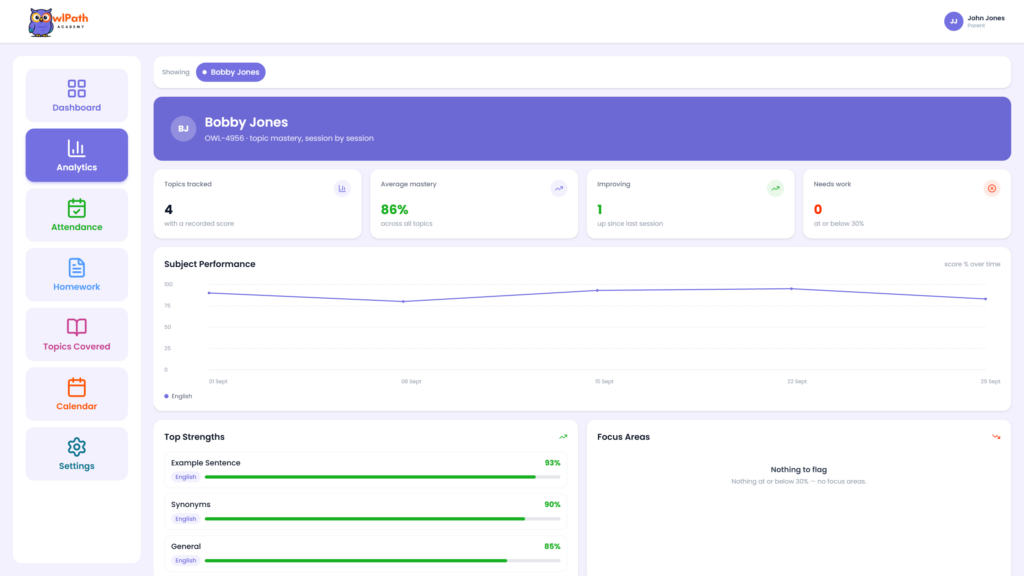The width and height of the screenshot is (1024, 576).
Task: Click the Nothing to flag message
Action: 799,470
